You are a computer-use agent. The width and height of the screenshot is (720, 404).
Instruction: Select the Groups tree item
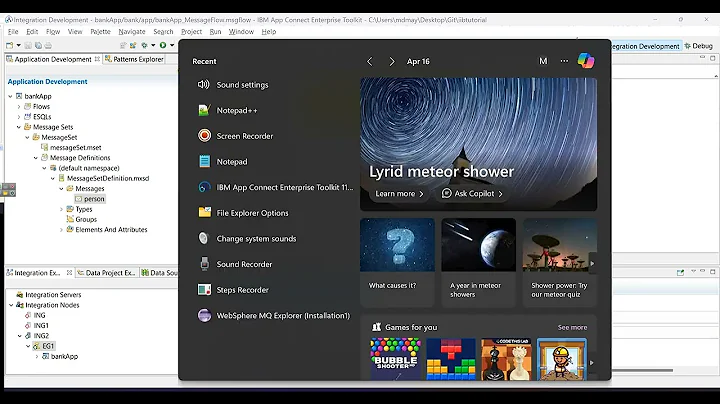82,219
